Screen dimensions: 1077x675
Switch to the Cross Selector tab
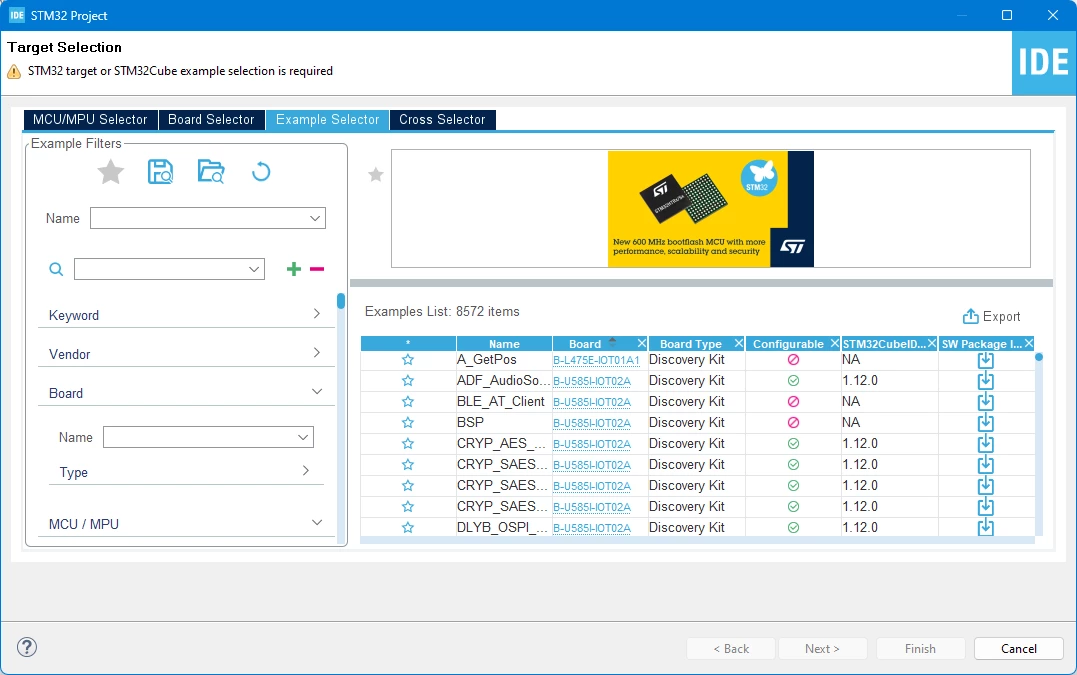[442, 119]
